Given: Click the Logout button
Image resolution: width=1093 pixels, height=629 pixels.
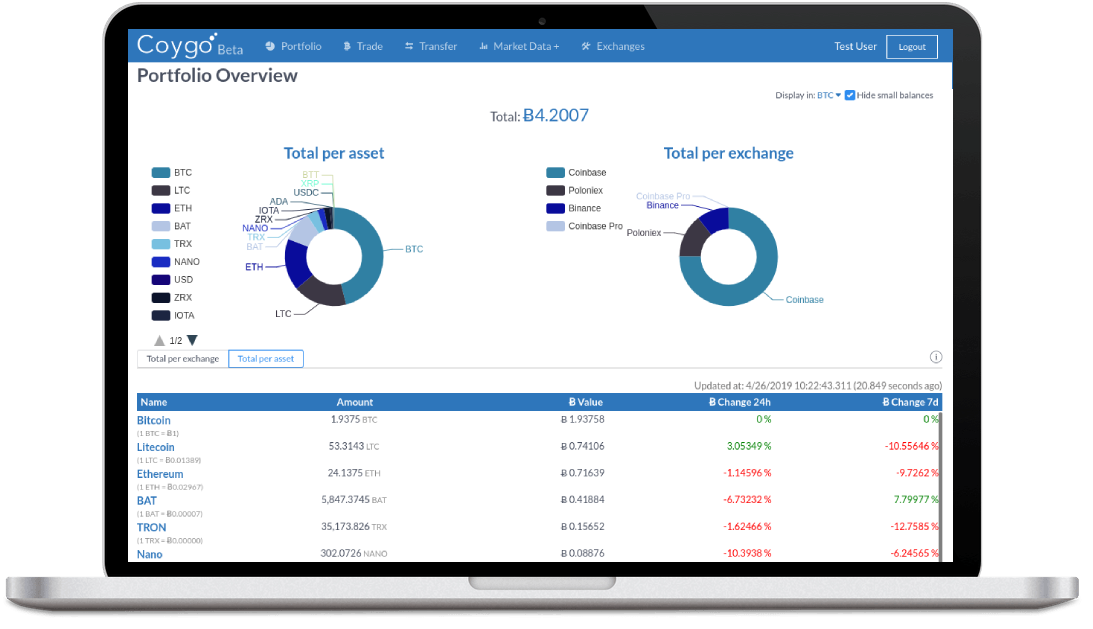Looking at the screenshot, I should pos(912,47).
